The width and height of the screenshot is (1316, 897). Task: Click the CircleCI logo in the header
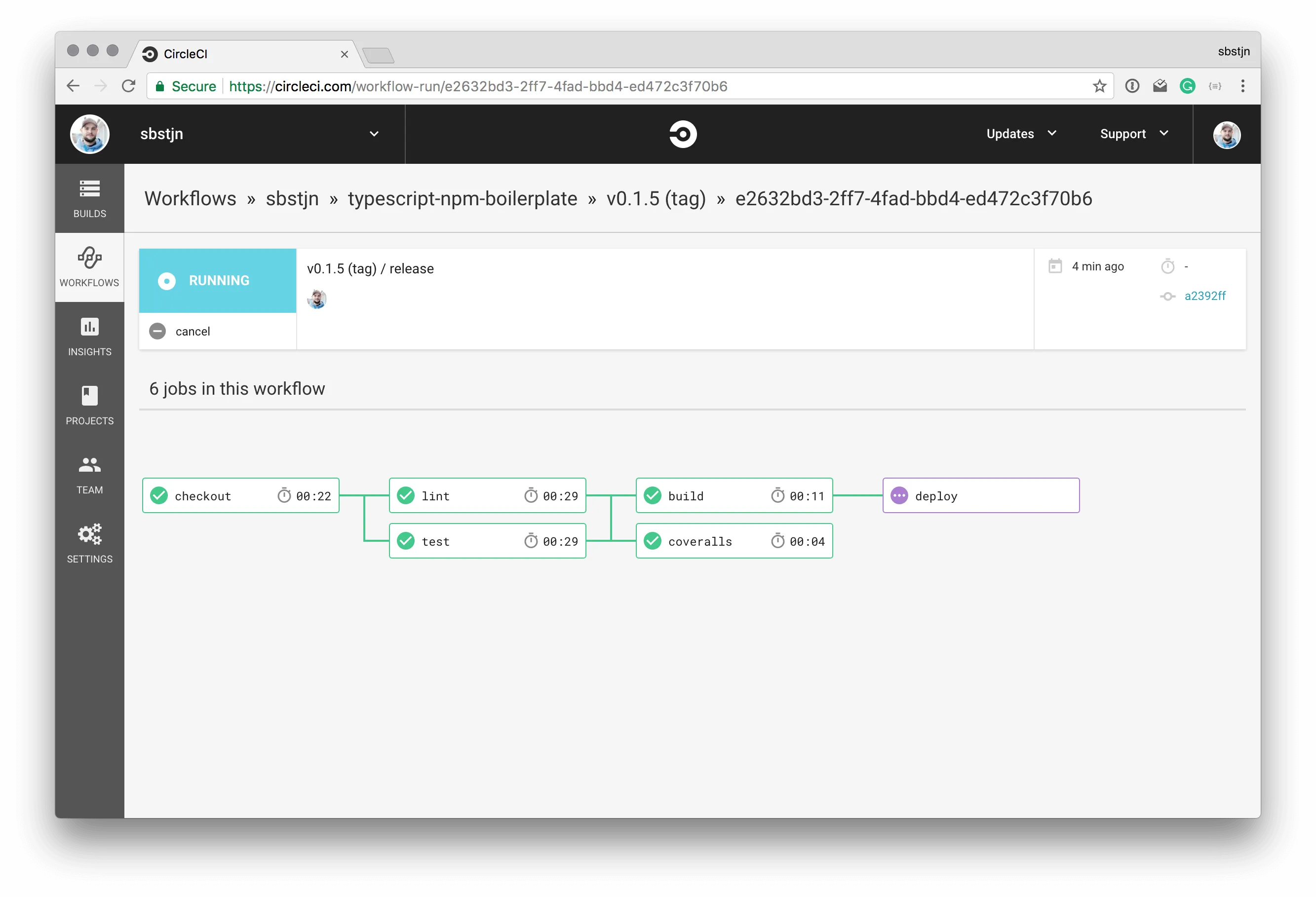[682, 134]
